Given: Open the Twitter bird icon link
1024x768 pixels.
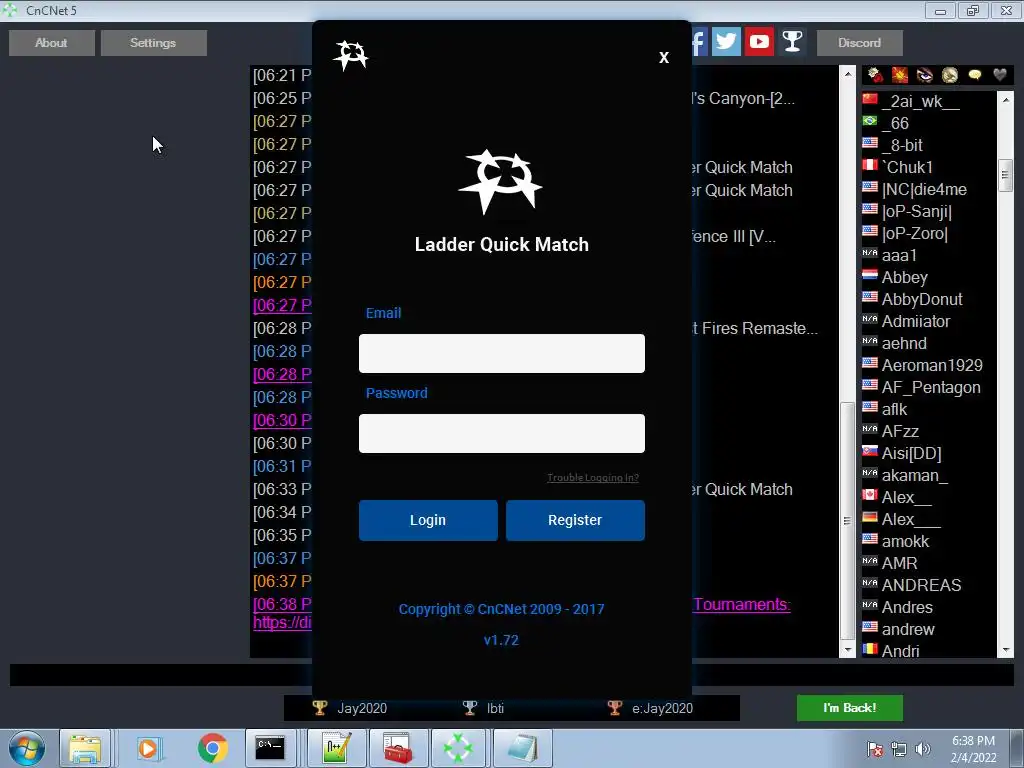Looking at the screenshot, I should [x=726, y=42].
